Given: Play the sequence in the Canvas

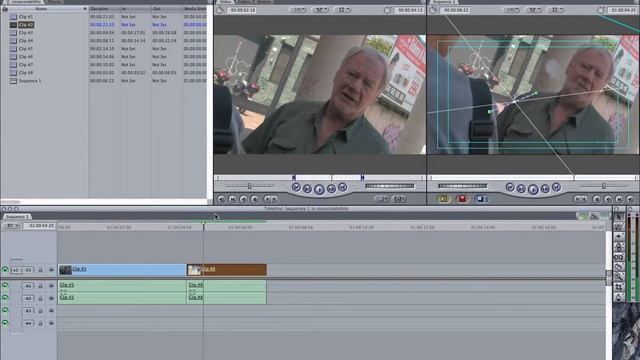Looking at the screenshot, I should click(533, 189).
